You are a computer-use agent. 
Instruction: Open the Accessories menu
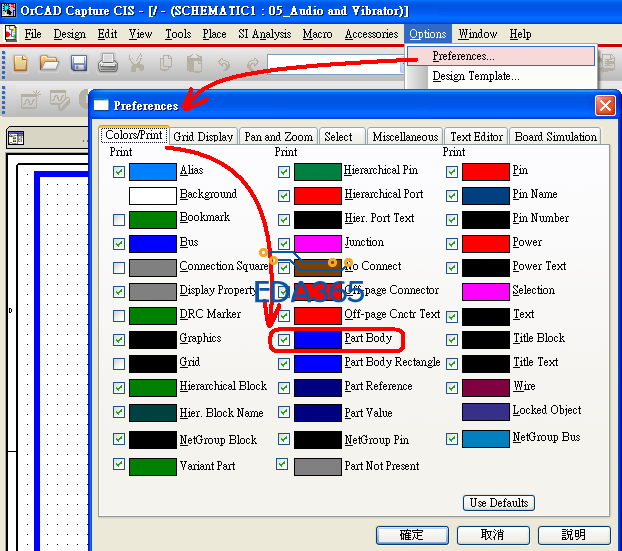point(371,34)
